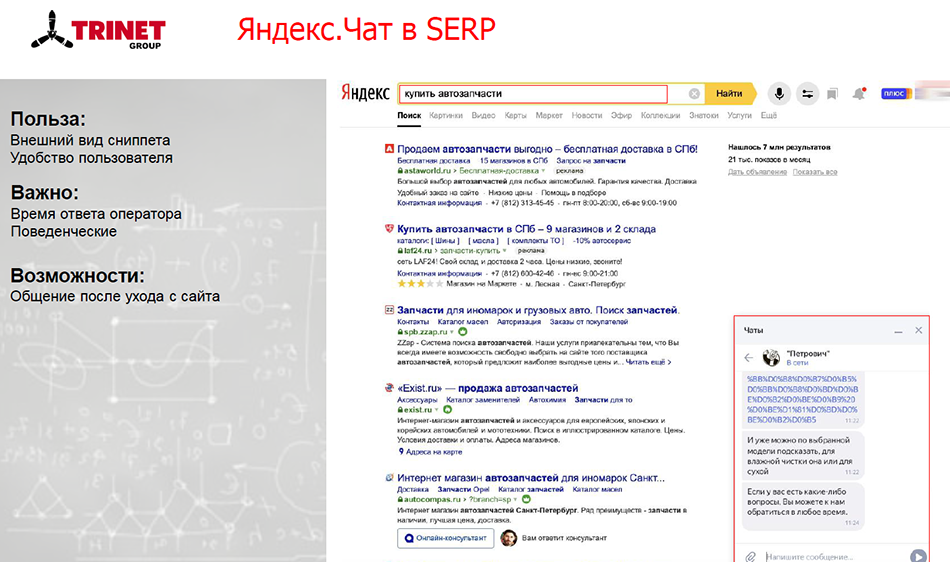Image resolution: width=950 pixels, height=562 pixels.
Task: Click green chat icon next to spb.zzap.ru
Action: (463, 332)
